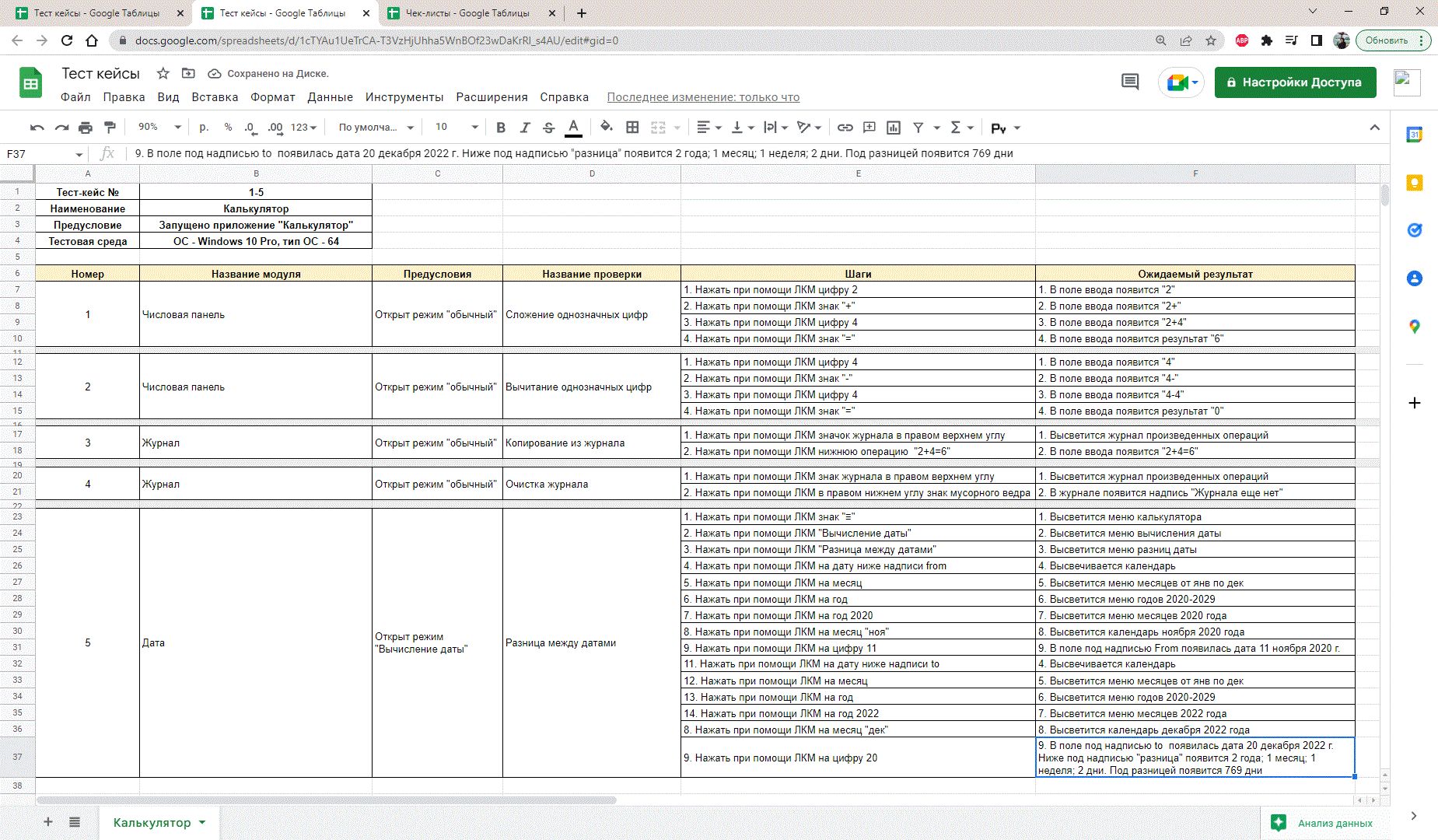Click the Обновить browser button
1438x840 pixels.
tap(1393, 40)
